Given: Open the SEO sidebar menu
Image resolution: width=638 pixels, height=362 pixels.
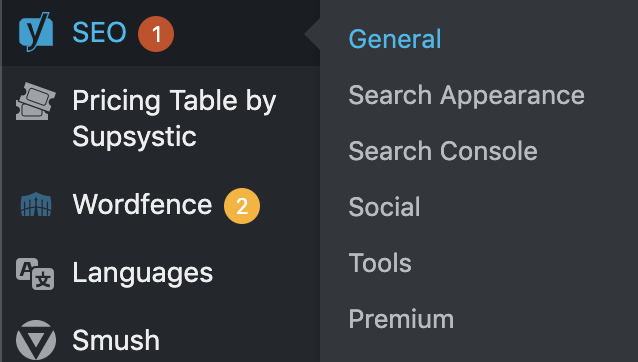Looking at the screenshot, I should click(99, 33).
